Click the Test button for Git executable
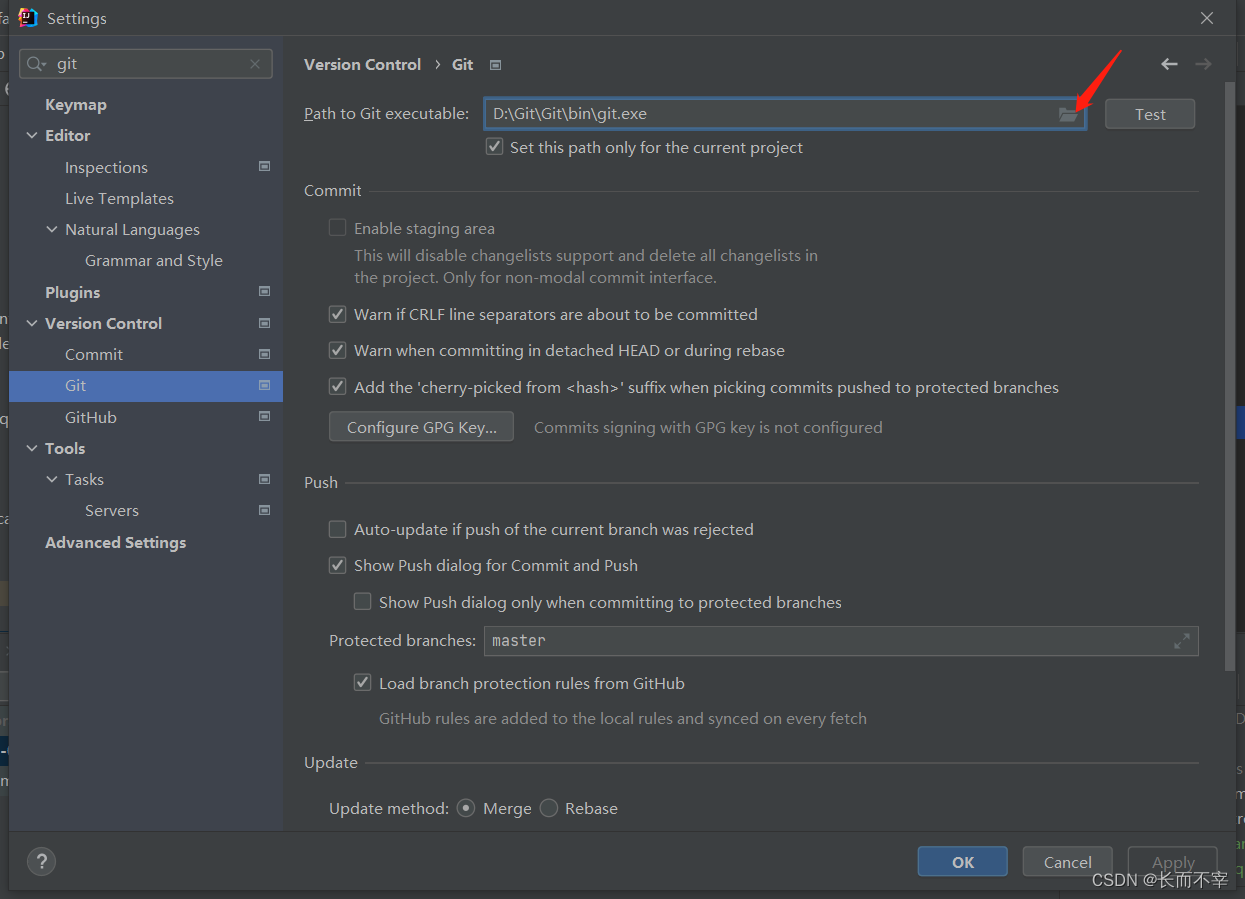This screenshot has height=899, width=1245. tap(1150, 114)
